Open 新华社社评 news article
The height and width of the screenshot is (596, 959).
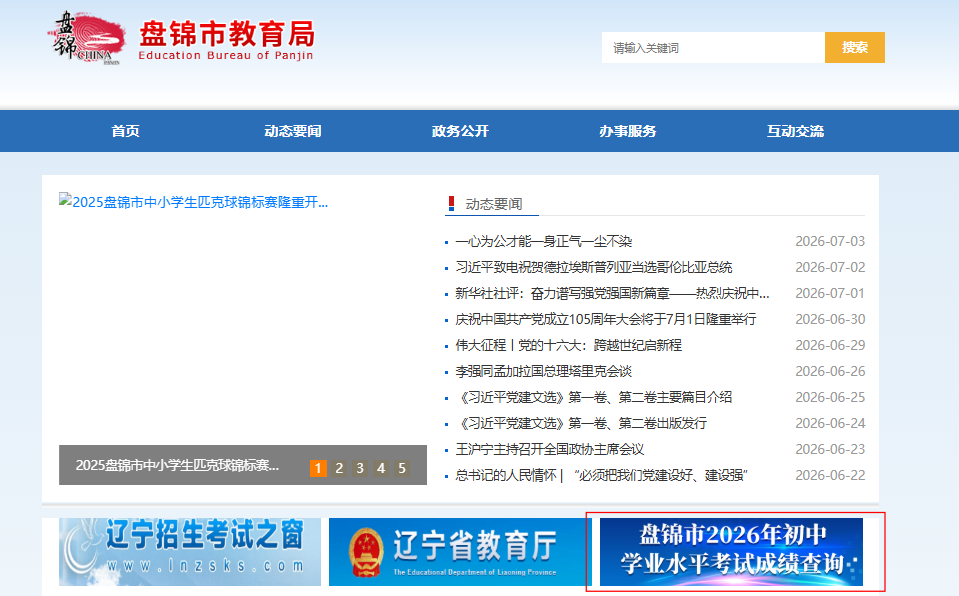click(612, 294)
